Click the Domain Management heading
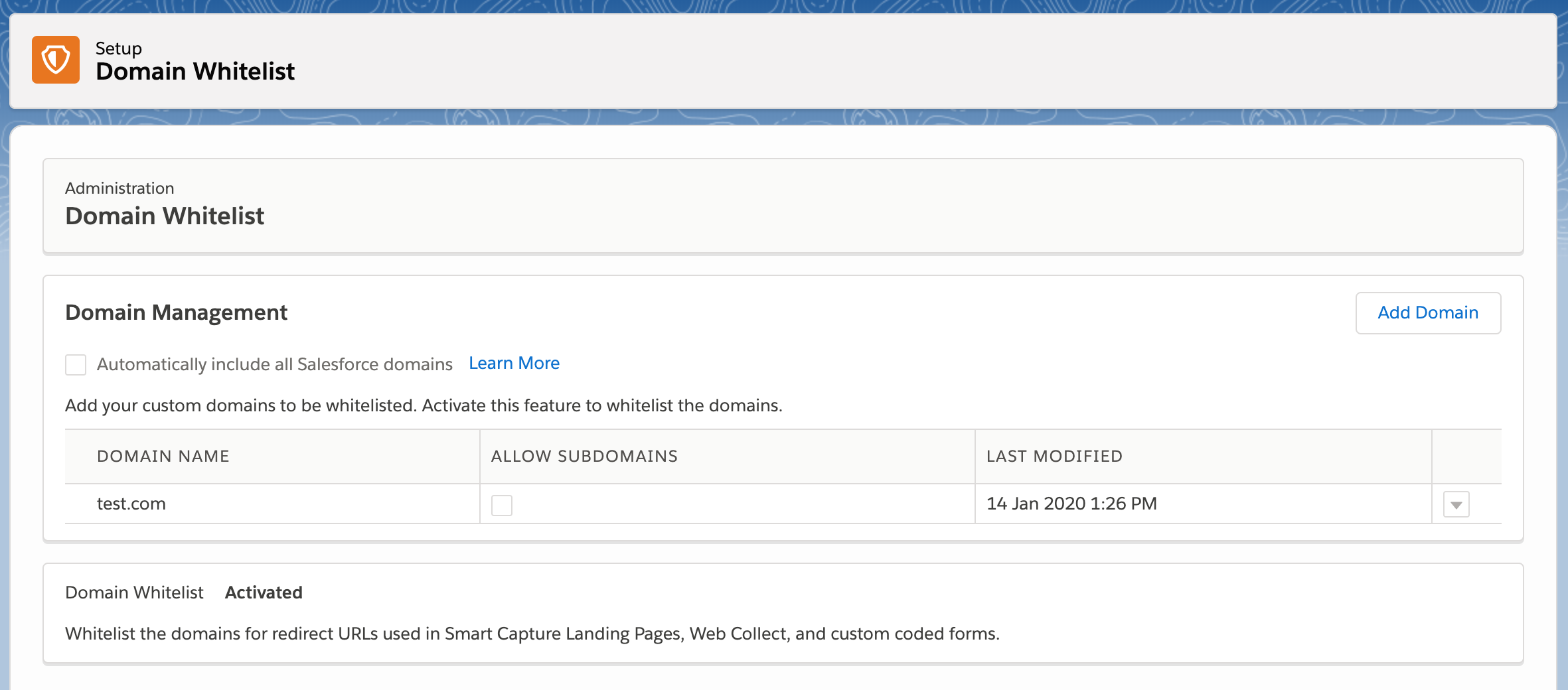Image resolution: width=1568 pixels, height=690 pixels. (176, 312)
